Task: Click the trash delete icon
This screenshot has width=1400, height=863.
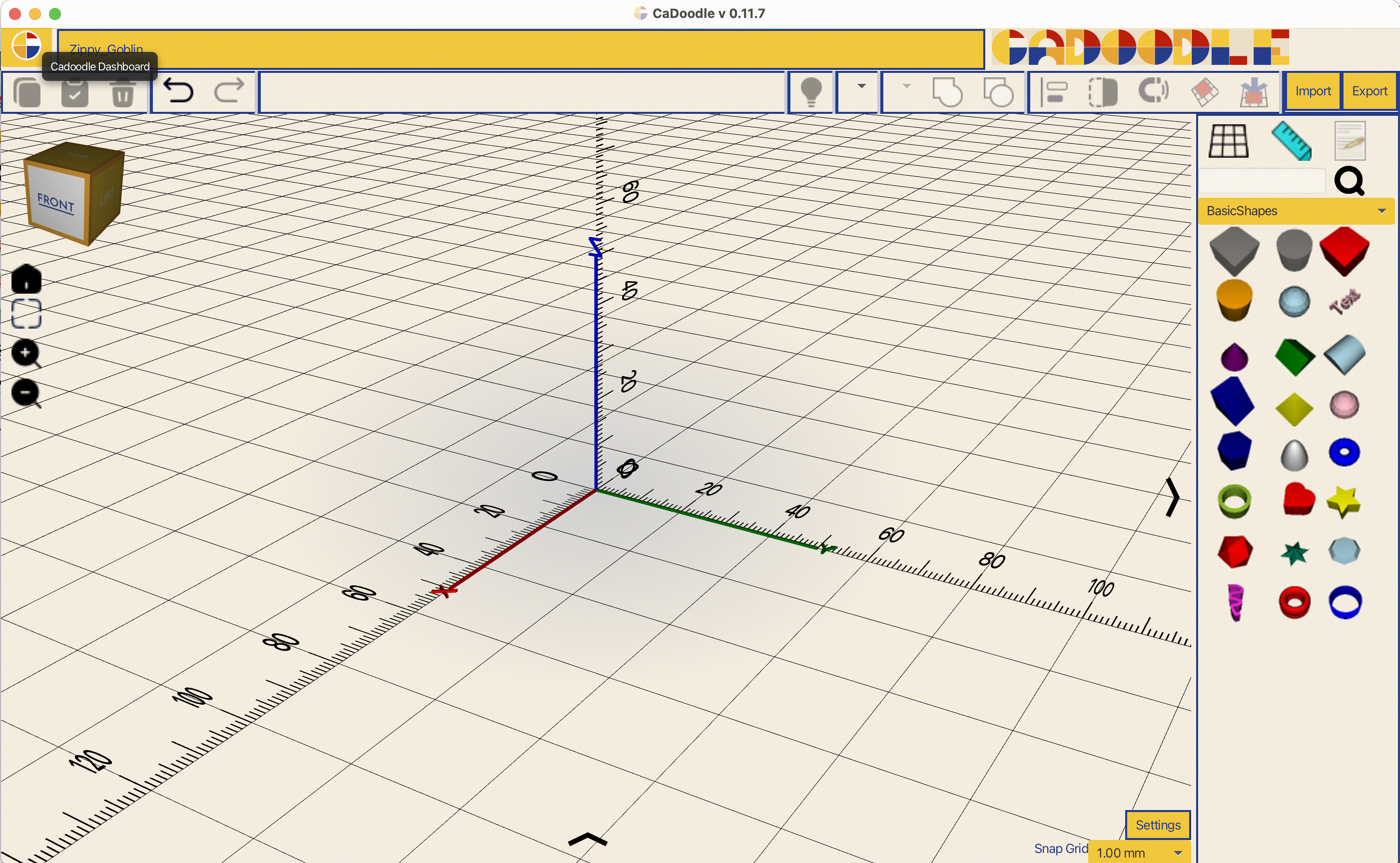Action: tap(122, 92)
